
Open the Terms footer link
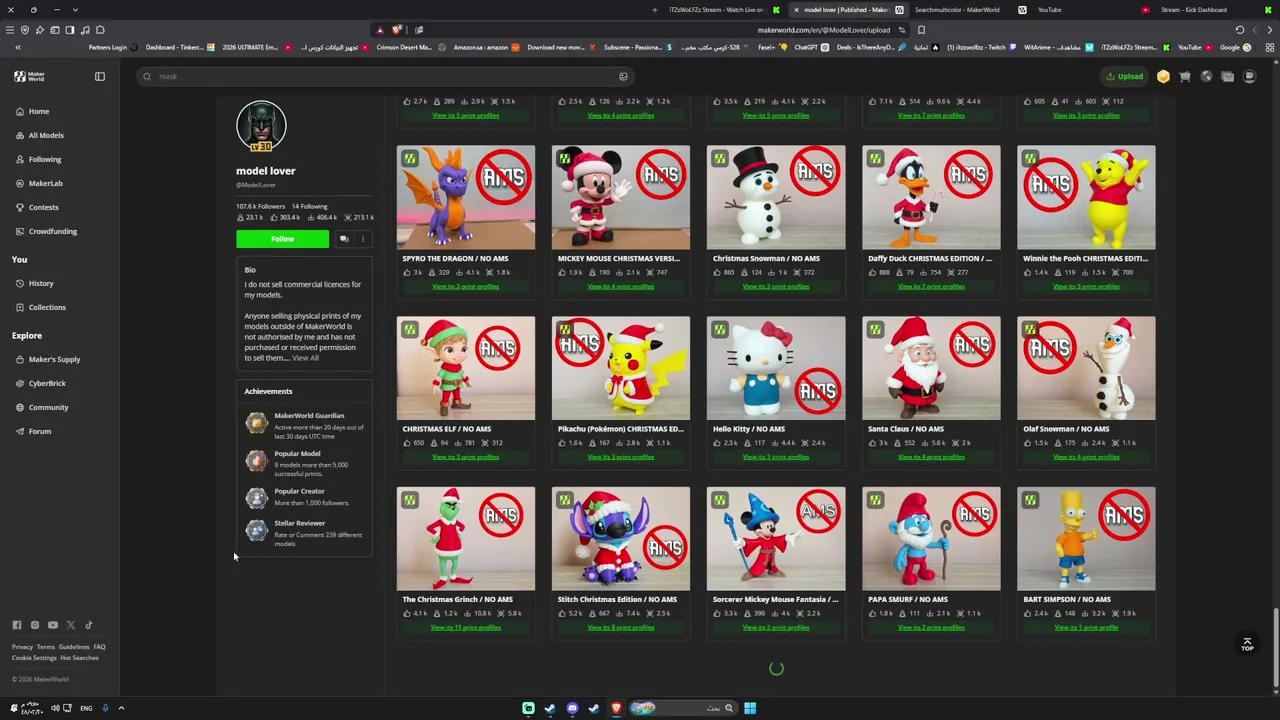[46, 647]
